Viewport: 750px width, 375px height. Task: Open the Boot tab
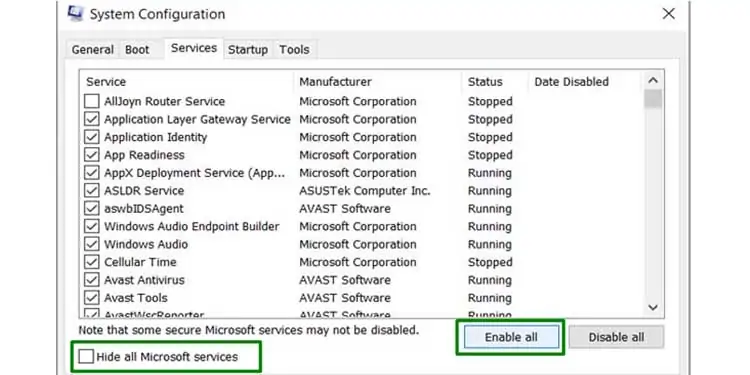coord(137,50)
